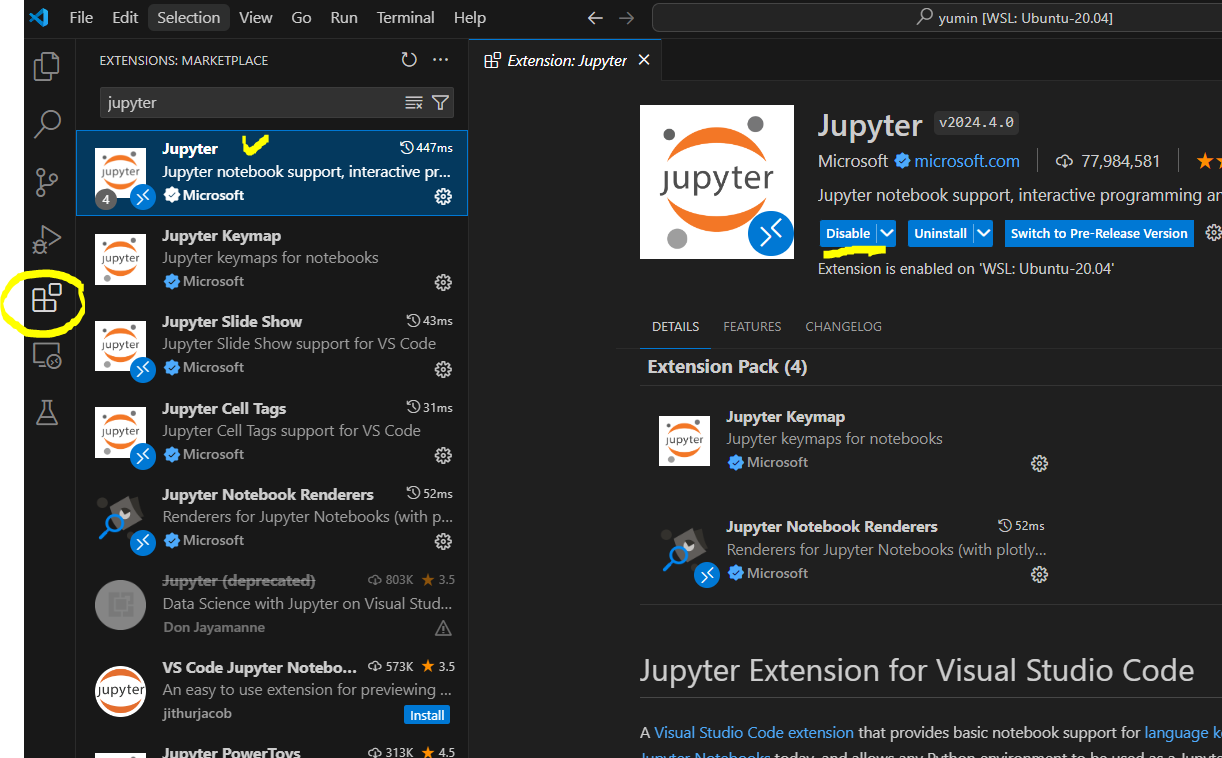Click the Extension Pack (4) heading

click(x=727, y=367)
